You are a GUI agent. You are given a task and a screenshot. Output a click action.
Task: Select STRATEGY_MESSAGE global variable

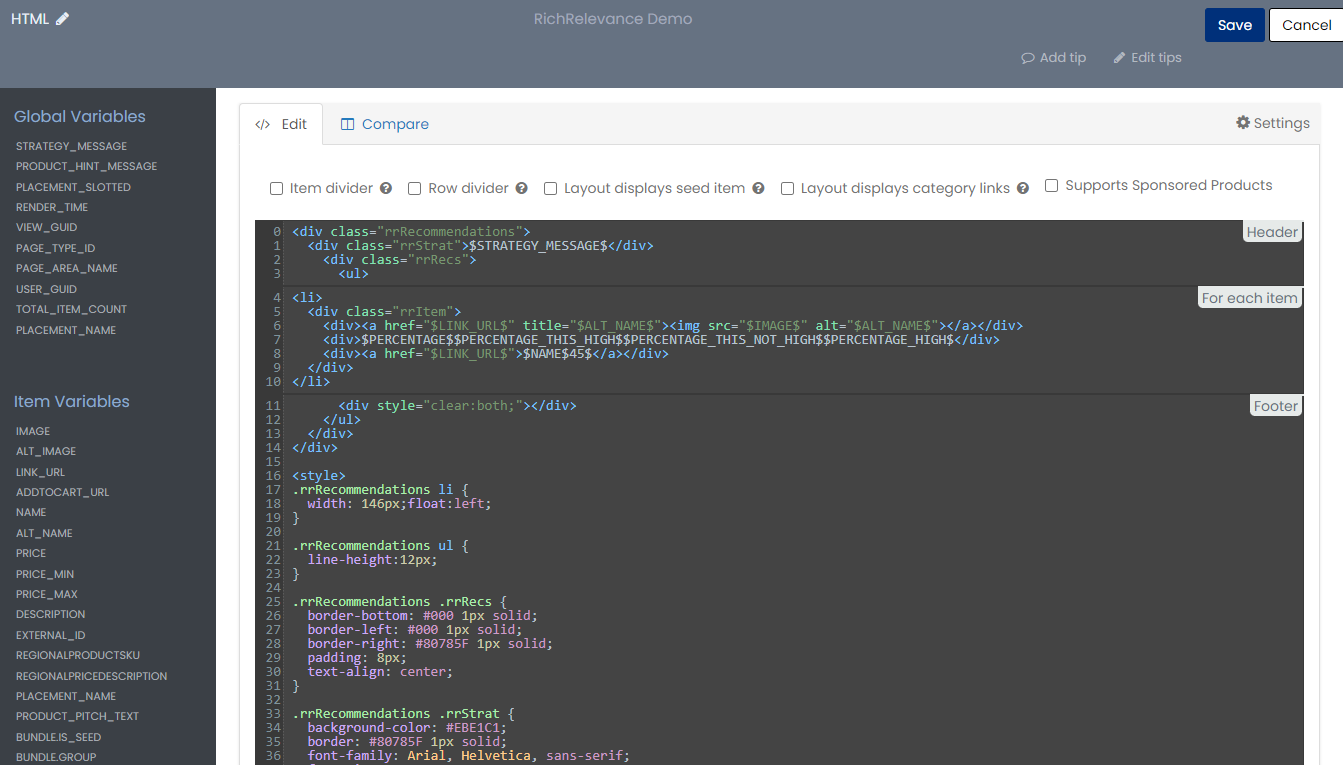tap(71, 146)
